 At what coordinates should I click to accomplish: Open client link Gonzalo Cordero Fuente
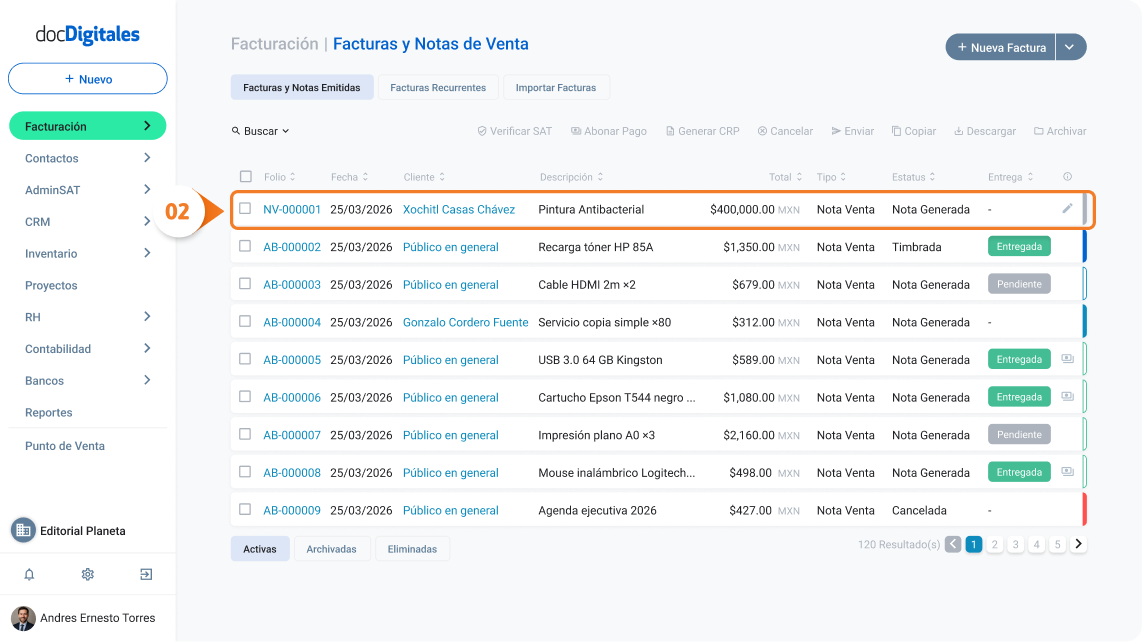pos(465,322)
